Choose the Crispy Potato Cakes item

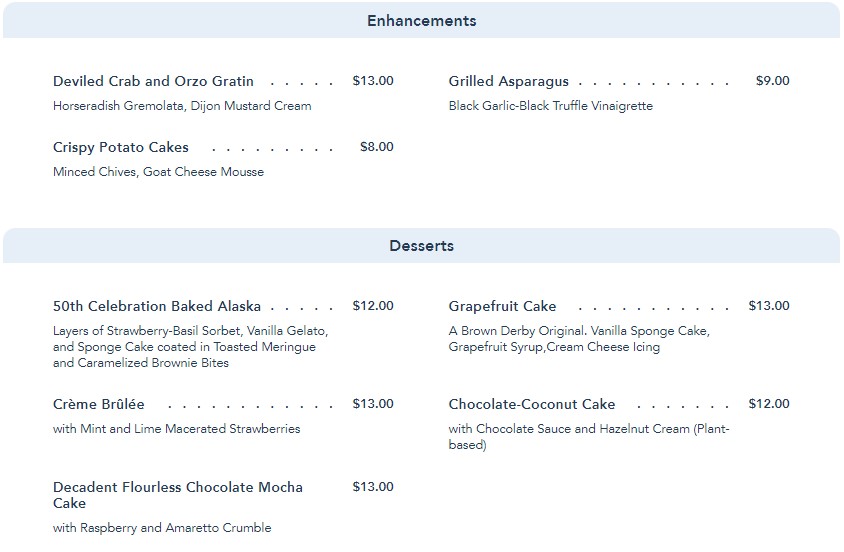pyautogui.click(x=120, y=148)
